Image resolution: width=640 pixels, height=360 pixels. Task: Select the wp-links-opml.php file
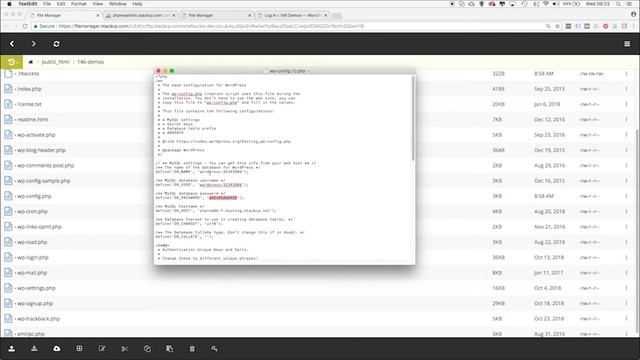(x=39, y=227)
